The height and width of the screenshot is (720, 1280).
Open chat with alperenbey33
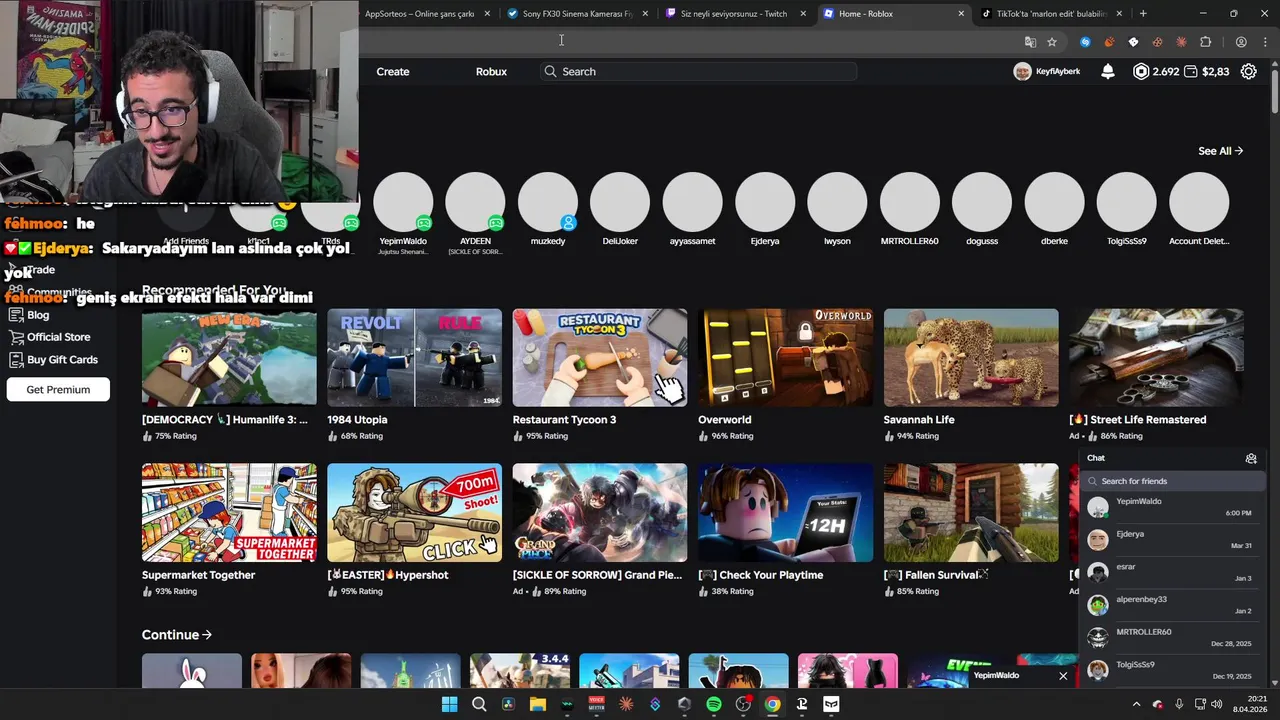1172,605
